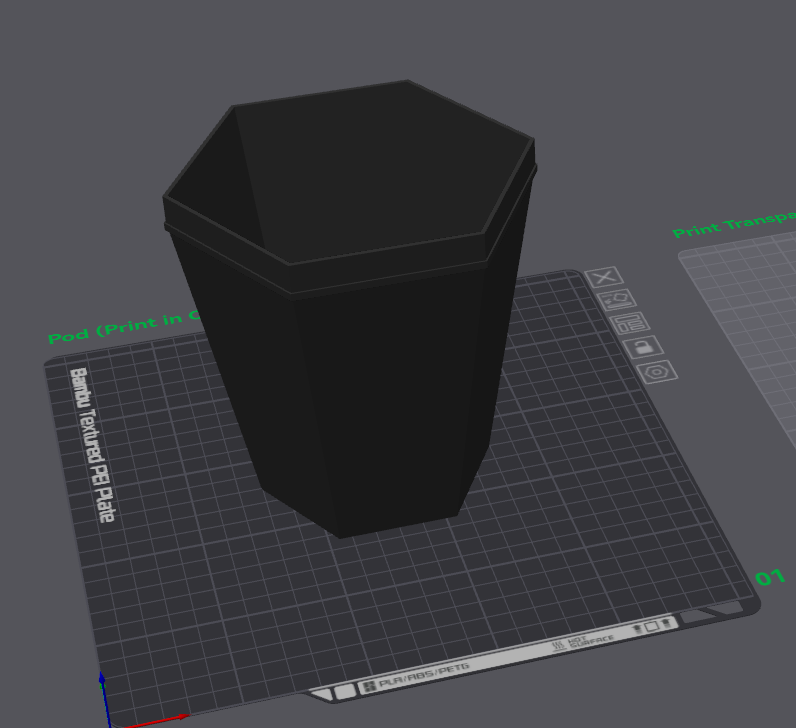Auto-orient objects on plate 01
Image resolution: width=796 pixels, height=728 pixels.
pyautogui.click(x=616, y=301)
